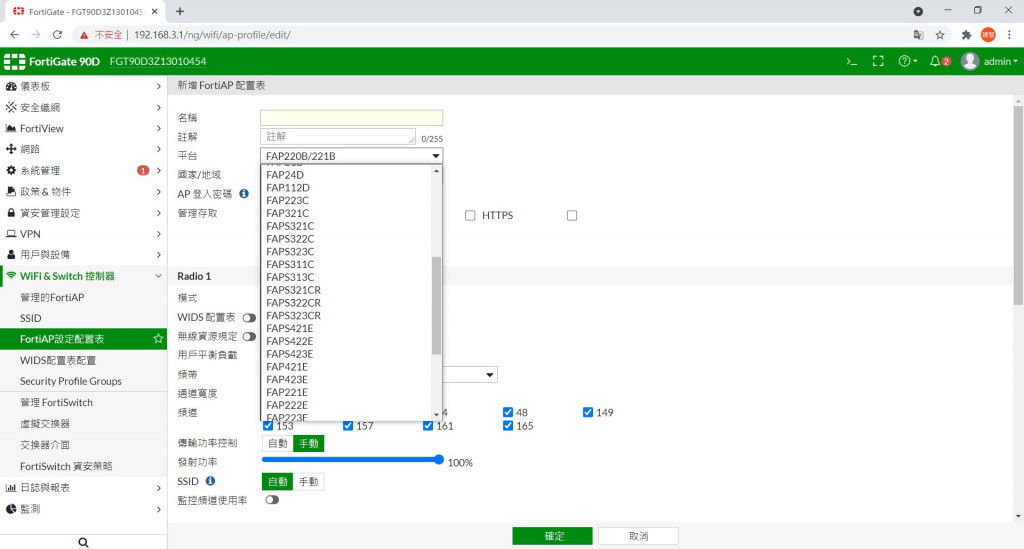Toggle the HTTPS checkbox
The image size is (1024, 549).
(470, 215)
